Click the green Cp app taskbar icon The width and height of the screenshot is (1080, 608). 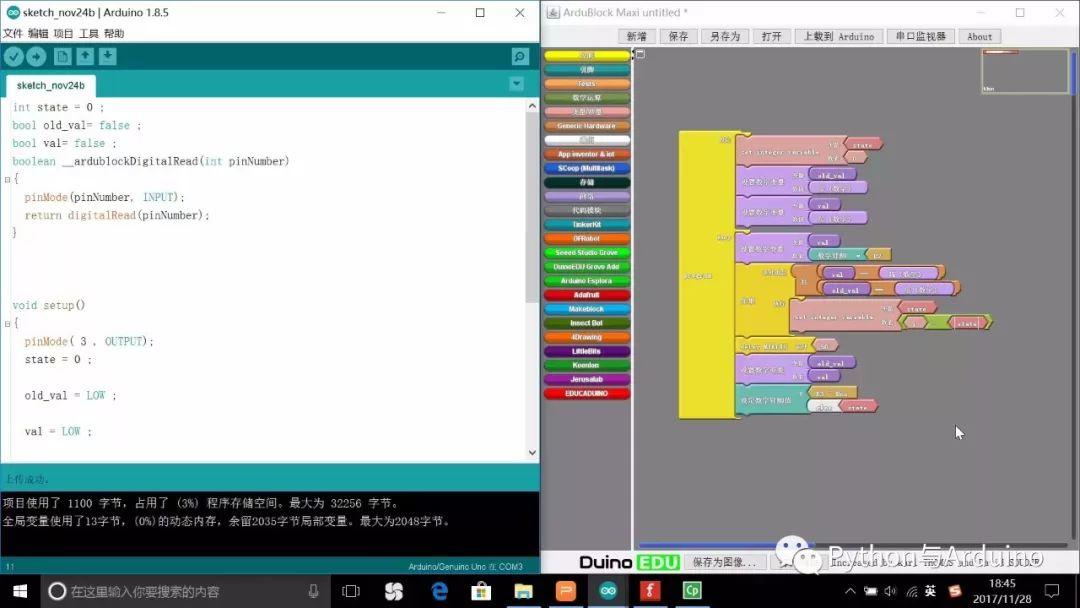click(692, 591)
